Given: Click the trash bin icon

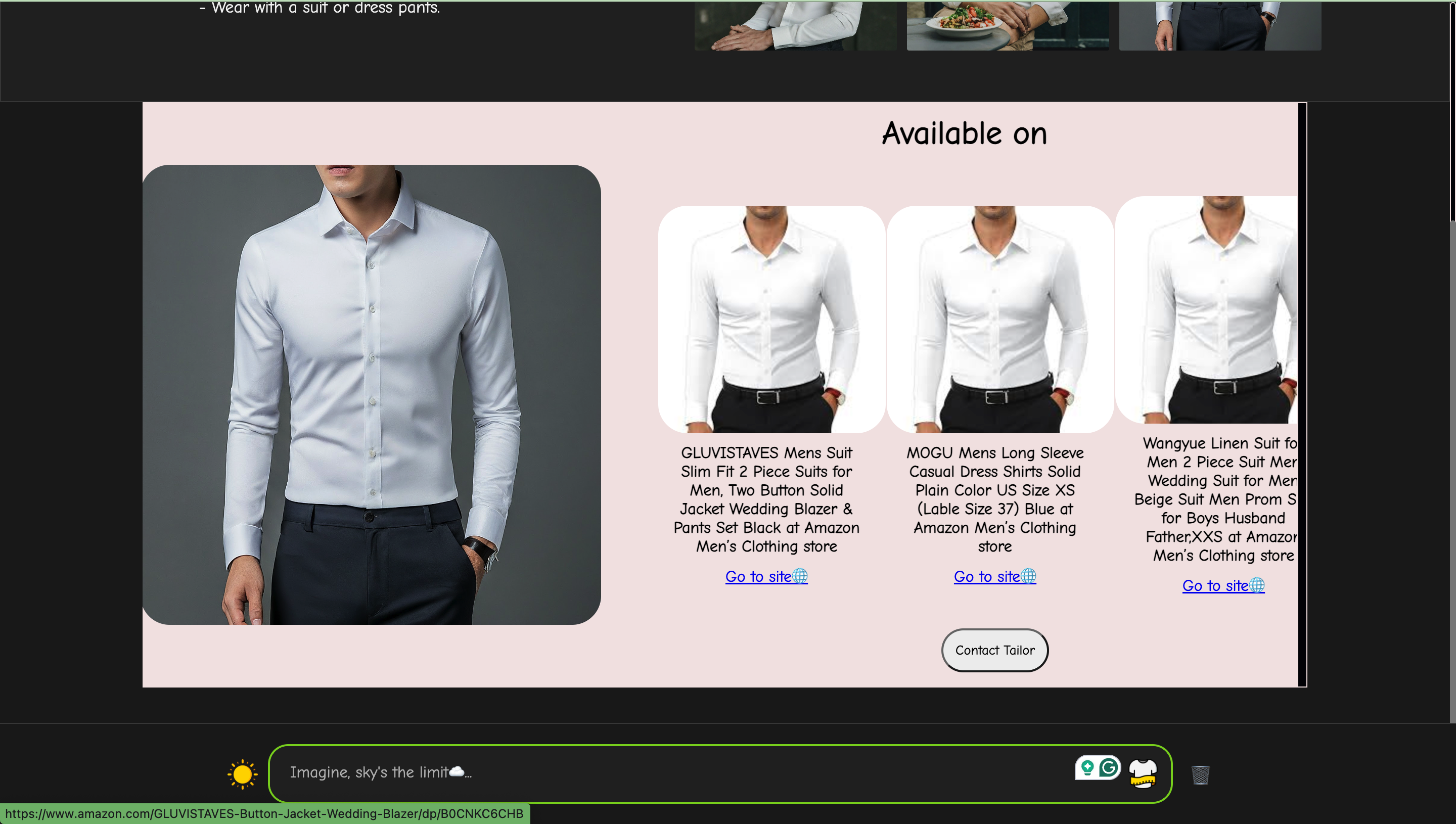Looking at the screenshot, I should (x=1200, y=775).
